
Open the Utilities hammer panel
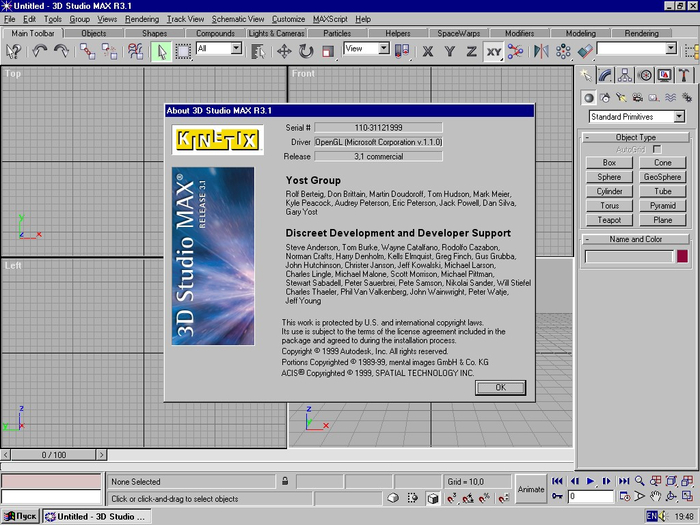click(684, 75)
